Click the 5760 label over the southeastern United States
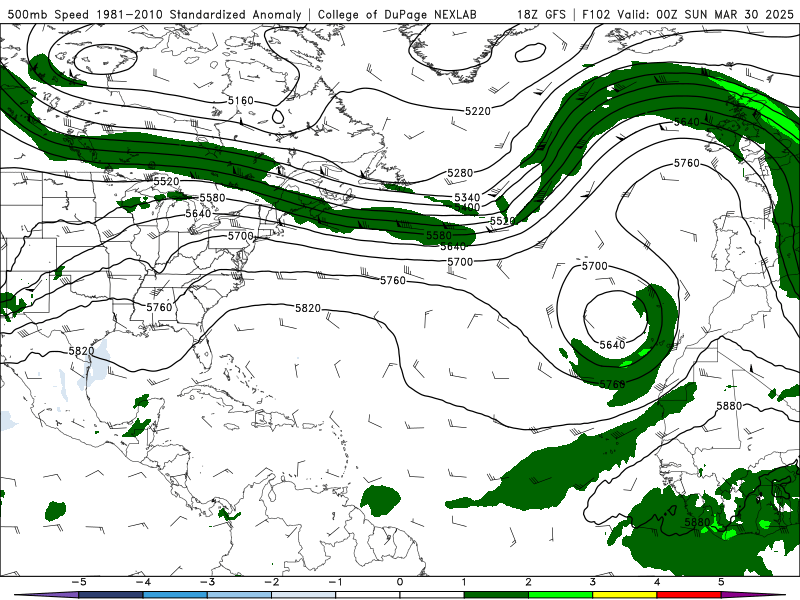The height and width of the screenshot is (600, 800). pyautogui.click(x=159, y=307)
